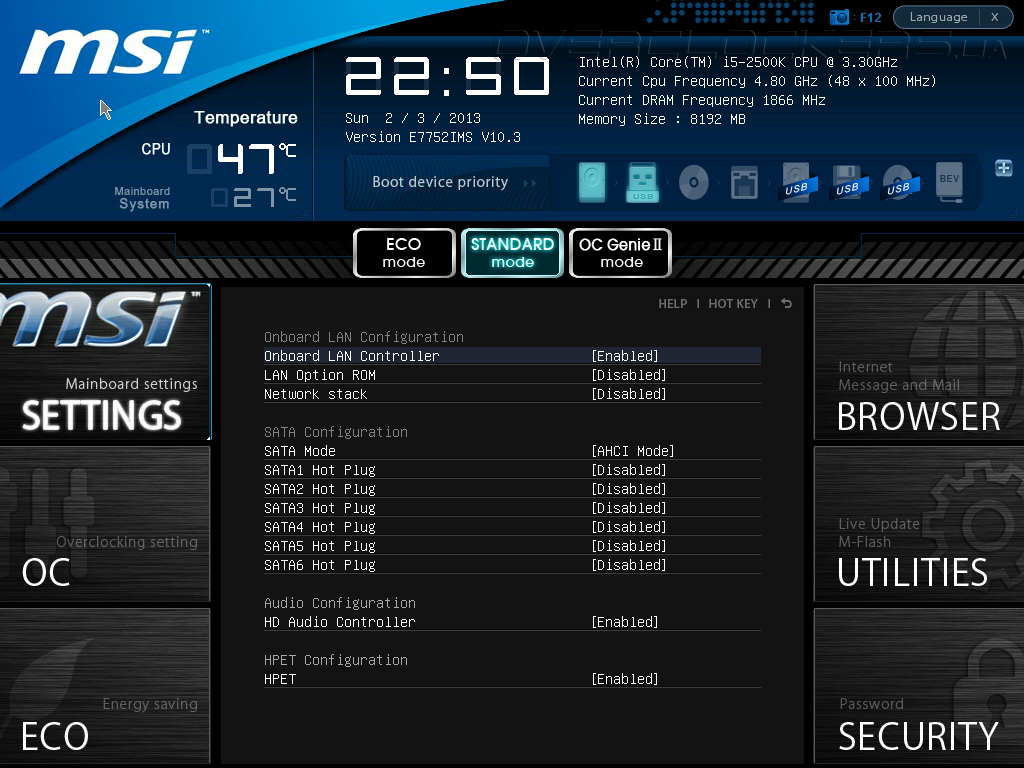Toggle SATA2 Hot Plug Disabled value
Viewport: 1024px width, 768px height.
pos(629,489)
